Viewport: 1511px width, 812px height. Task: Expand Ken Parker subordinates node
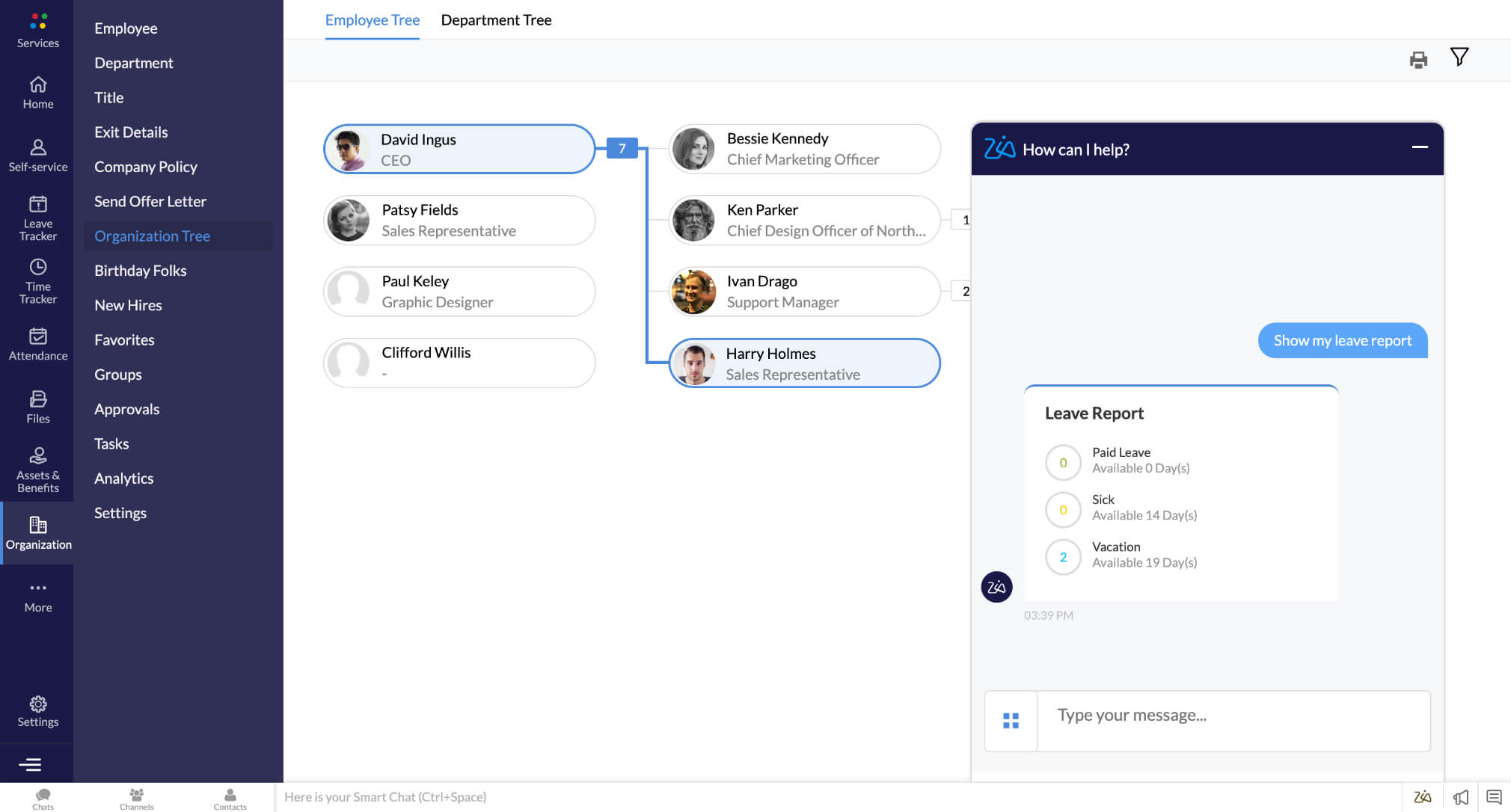tap(965, 220)
